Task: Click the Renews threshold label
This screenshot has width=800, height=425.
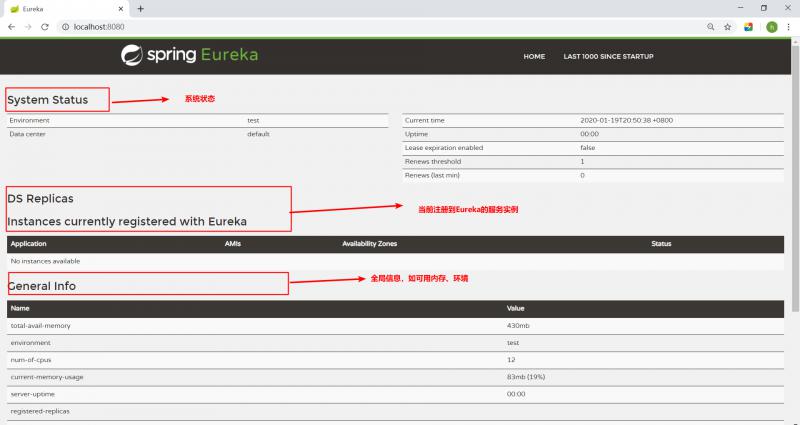Action: [433, 162]
